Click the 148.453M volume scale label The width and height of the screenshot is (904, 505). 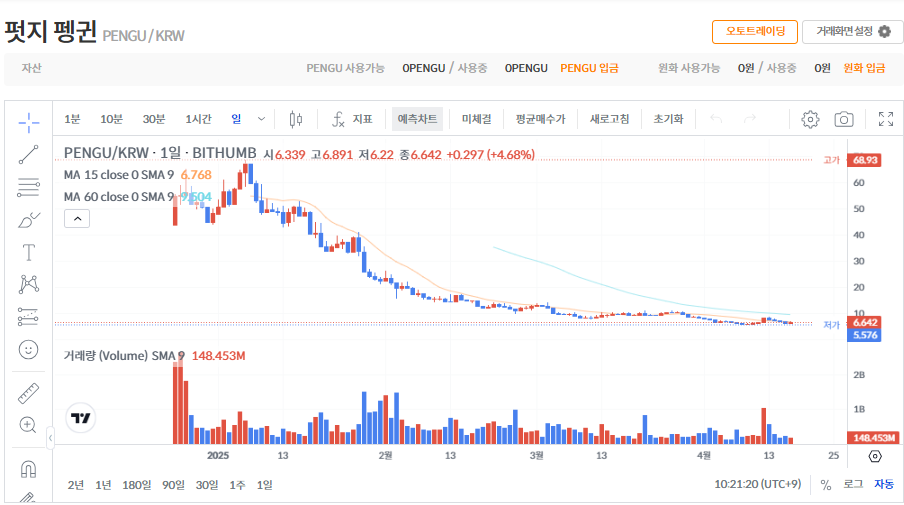873,438
